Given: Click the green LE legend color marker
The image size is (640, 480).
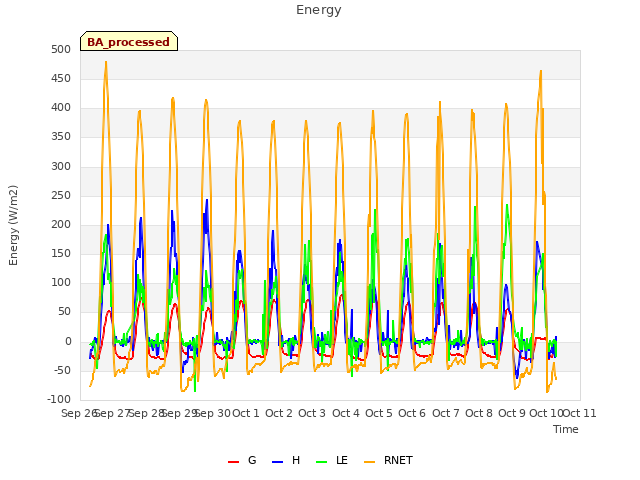Looking at the screenshot, I should [322, 462].
